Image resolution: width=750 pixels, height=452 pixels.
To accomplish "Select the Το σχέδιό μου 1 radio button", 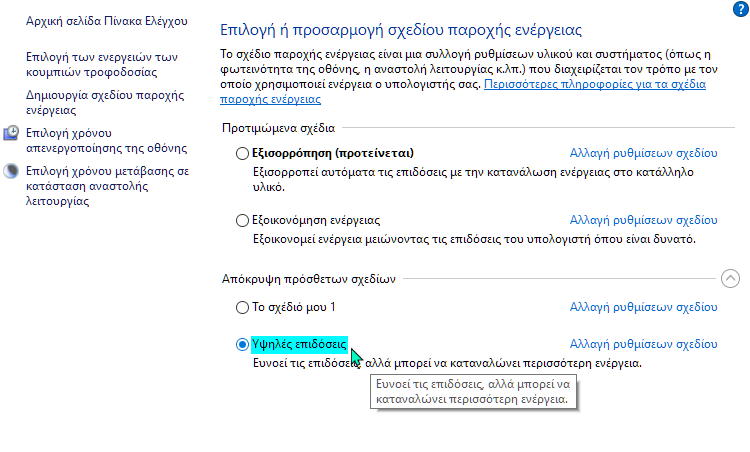I will click(x=242, y=307).
